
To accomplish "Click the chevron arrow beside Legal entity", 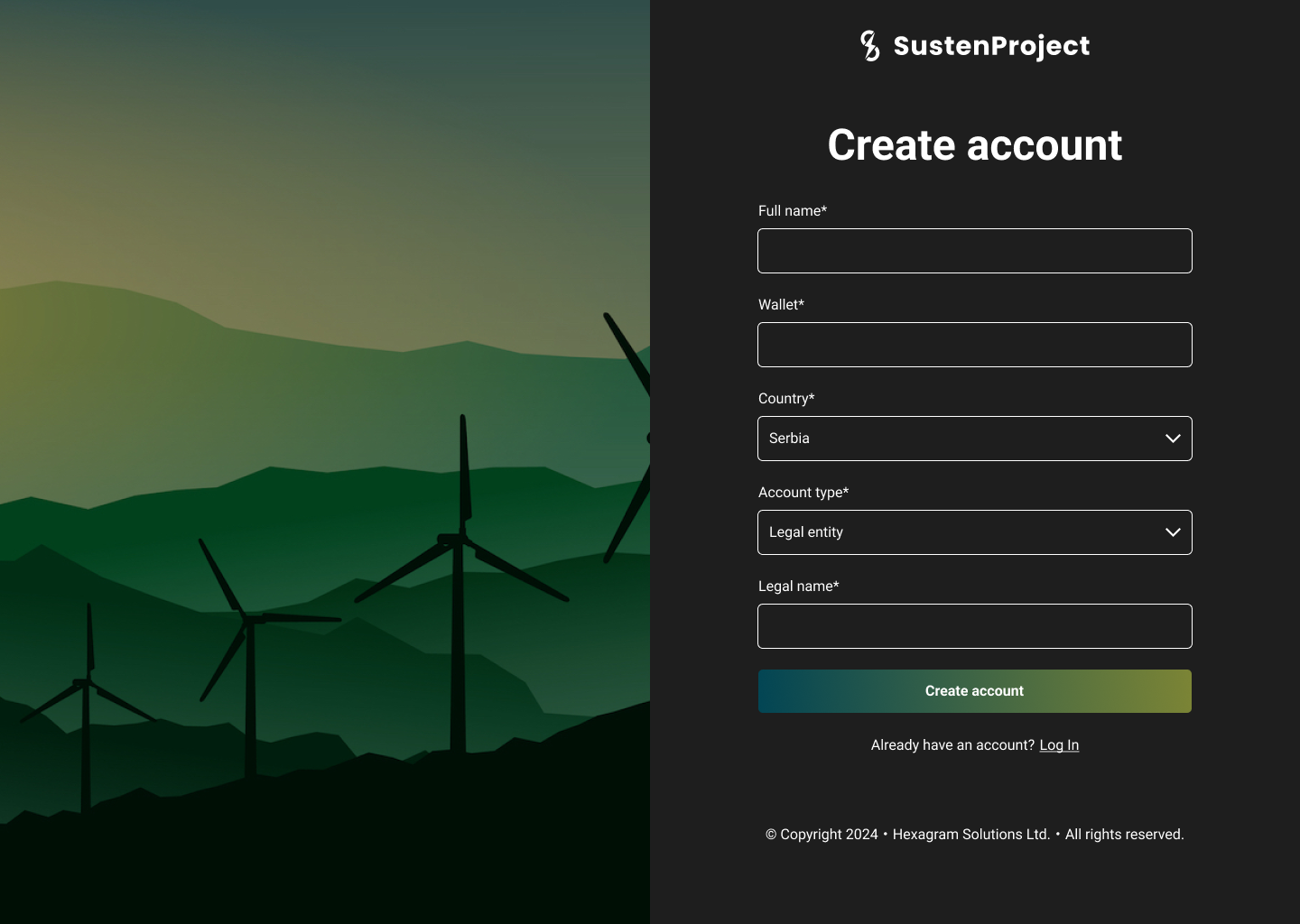I will point(1173,532).
